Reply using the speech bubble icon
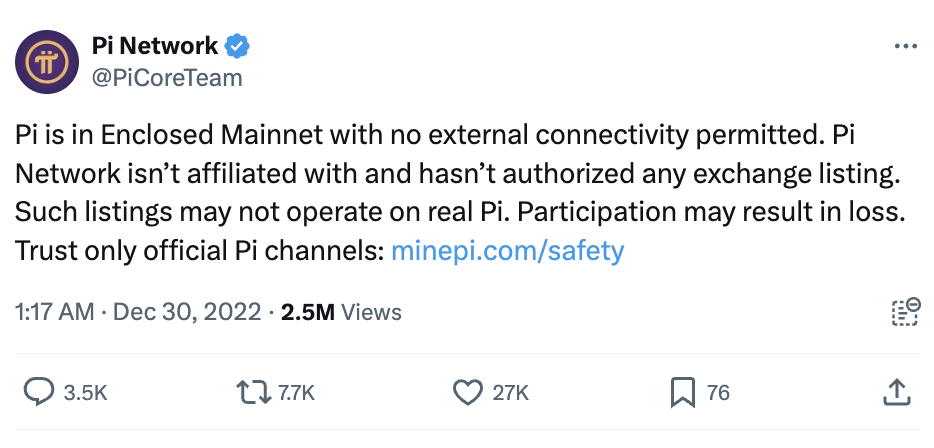 pyautogui.click(x=38, y=392)
